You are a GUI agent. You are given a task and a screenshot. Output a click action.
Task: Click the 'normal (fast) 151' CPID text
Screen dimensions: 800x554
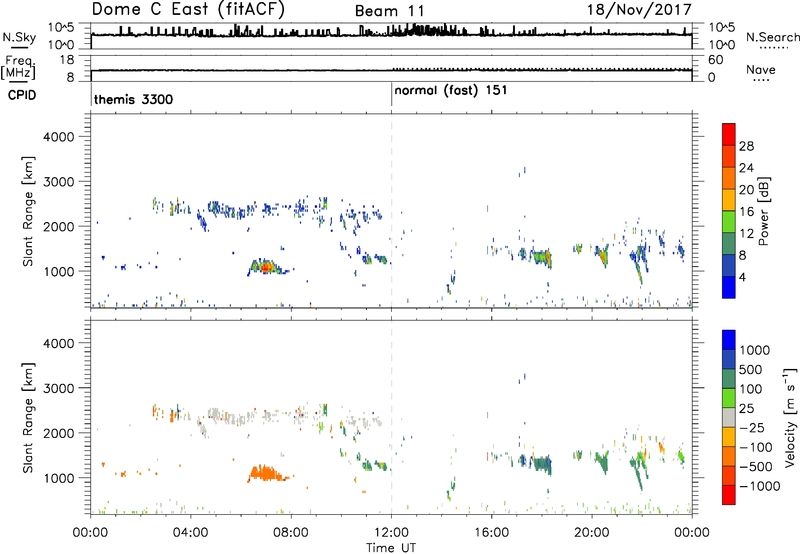pyautogui.click(x=451, y=90)
